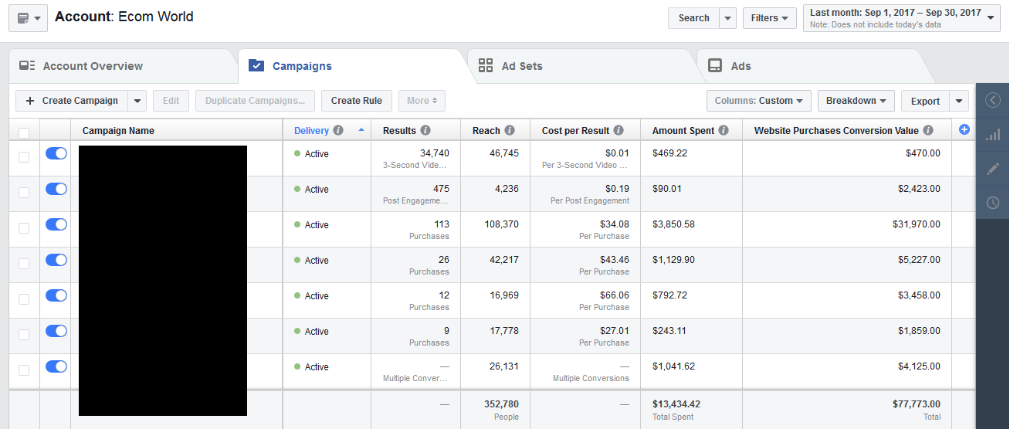
Task: Click the Create Campaign button
Action: pos(71,101)
